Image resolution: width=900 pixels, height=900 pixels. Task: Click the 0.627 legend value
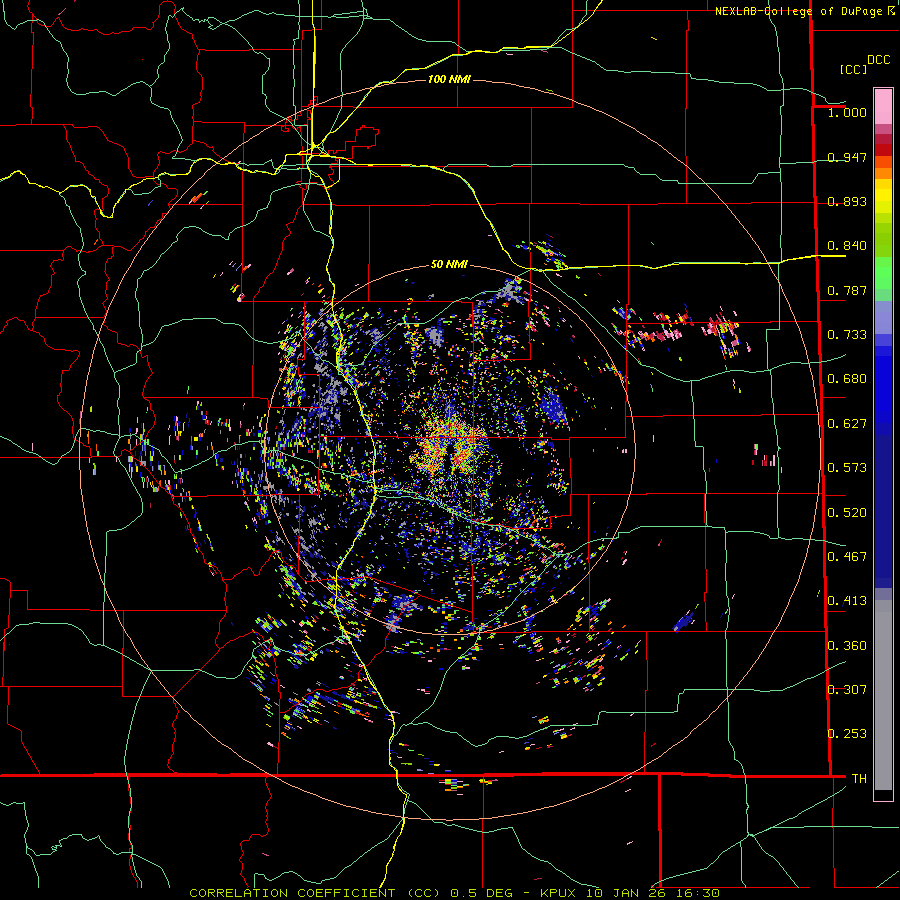[847, 424]
